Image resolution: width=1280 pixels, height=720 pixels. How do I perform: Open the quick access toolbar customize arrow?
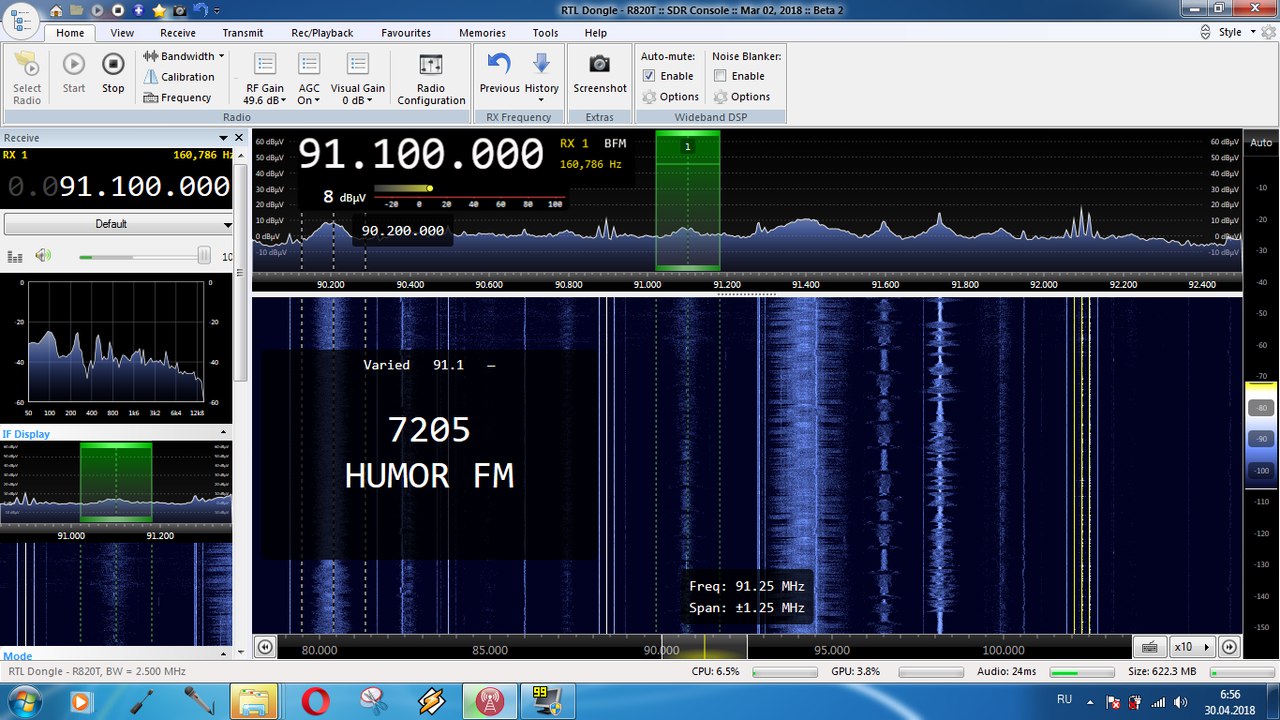(x=217, y=11)
